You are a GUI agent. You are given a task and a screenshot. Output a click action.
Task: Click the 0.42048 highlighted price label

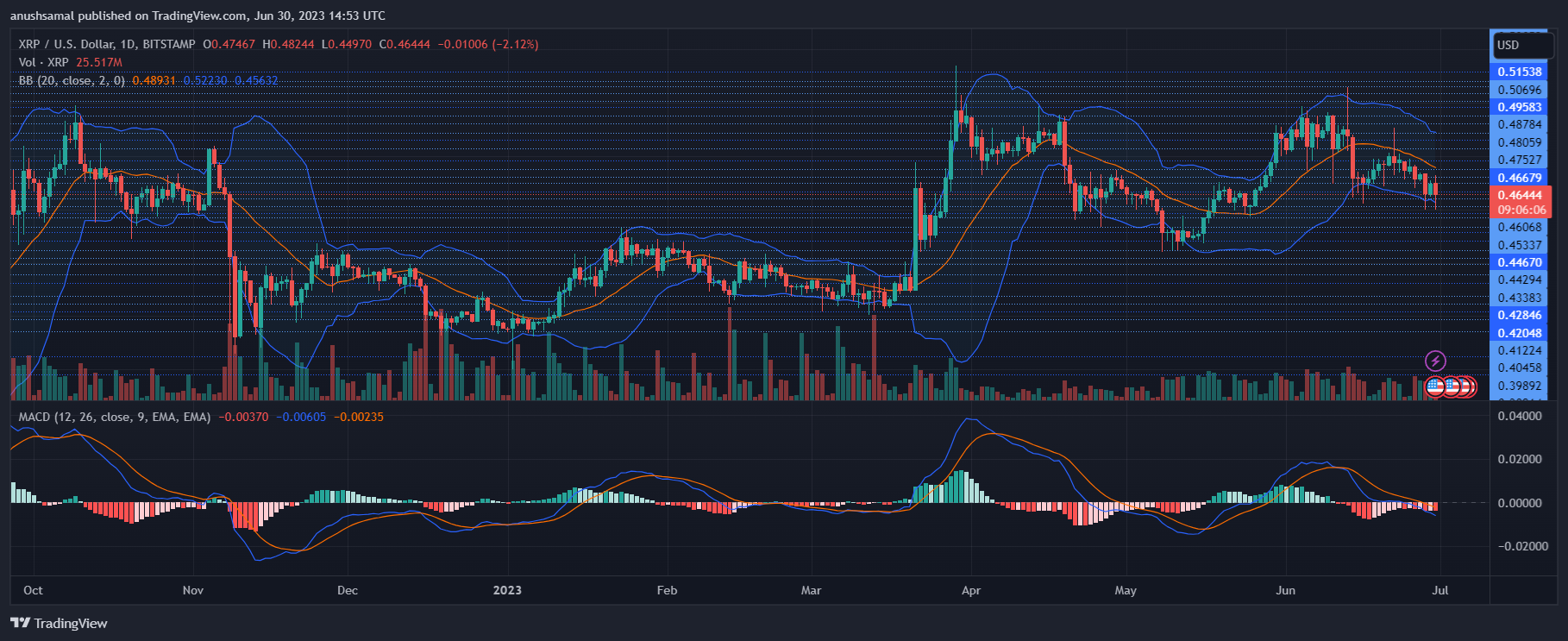point(1520,333)
